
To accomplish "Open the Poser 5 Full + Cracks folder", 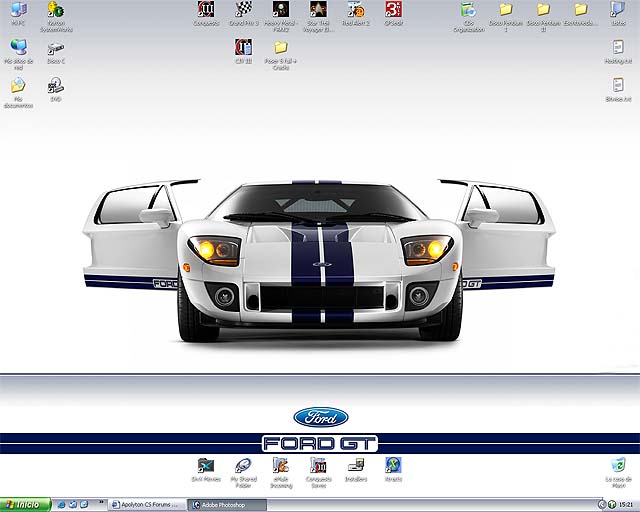I will pos(281,47).
